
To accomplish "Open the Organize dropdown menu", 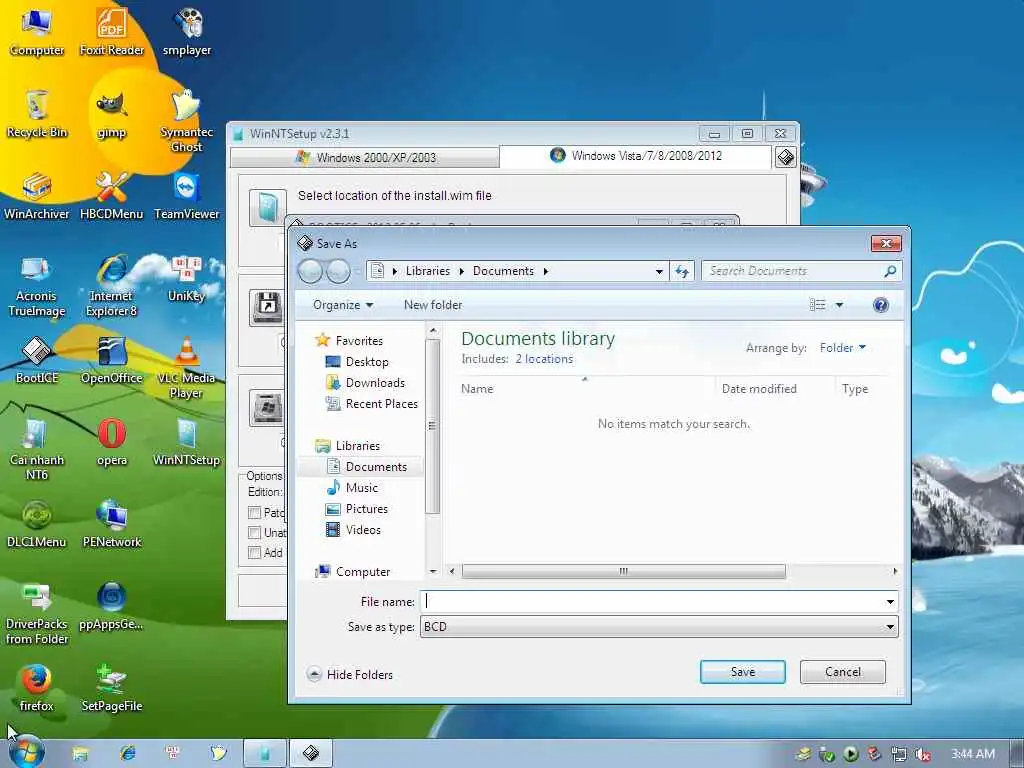I will (343, 305).
